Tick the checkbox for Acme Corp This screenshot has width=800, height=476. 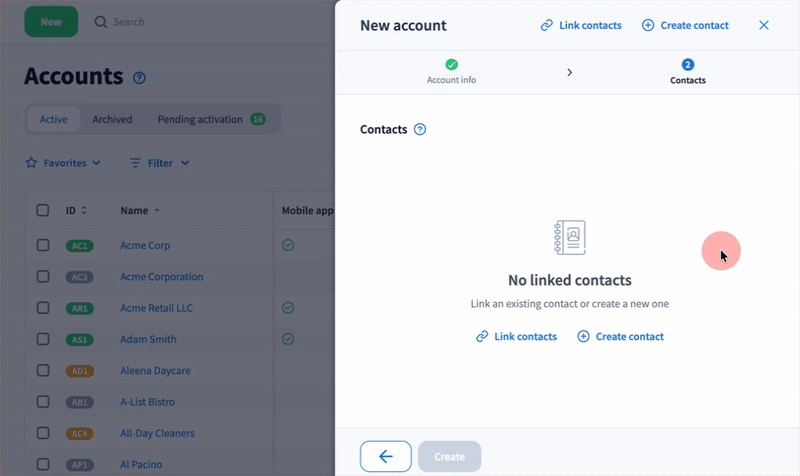[43, 245]
